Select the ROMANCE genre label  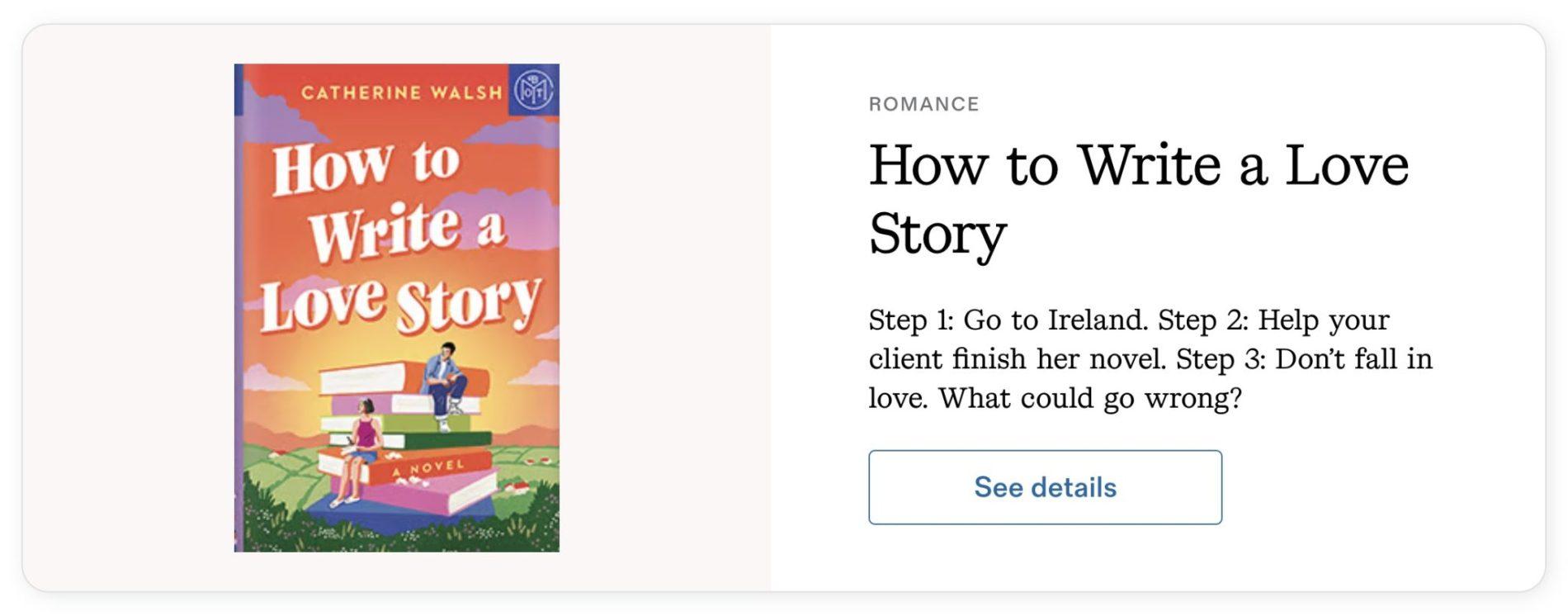tap(923, 104)
